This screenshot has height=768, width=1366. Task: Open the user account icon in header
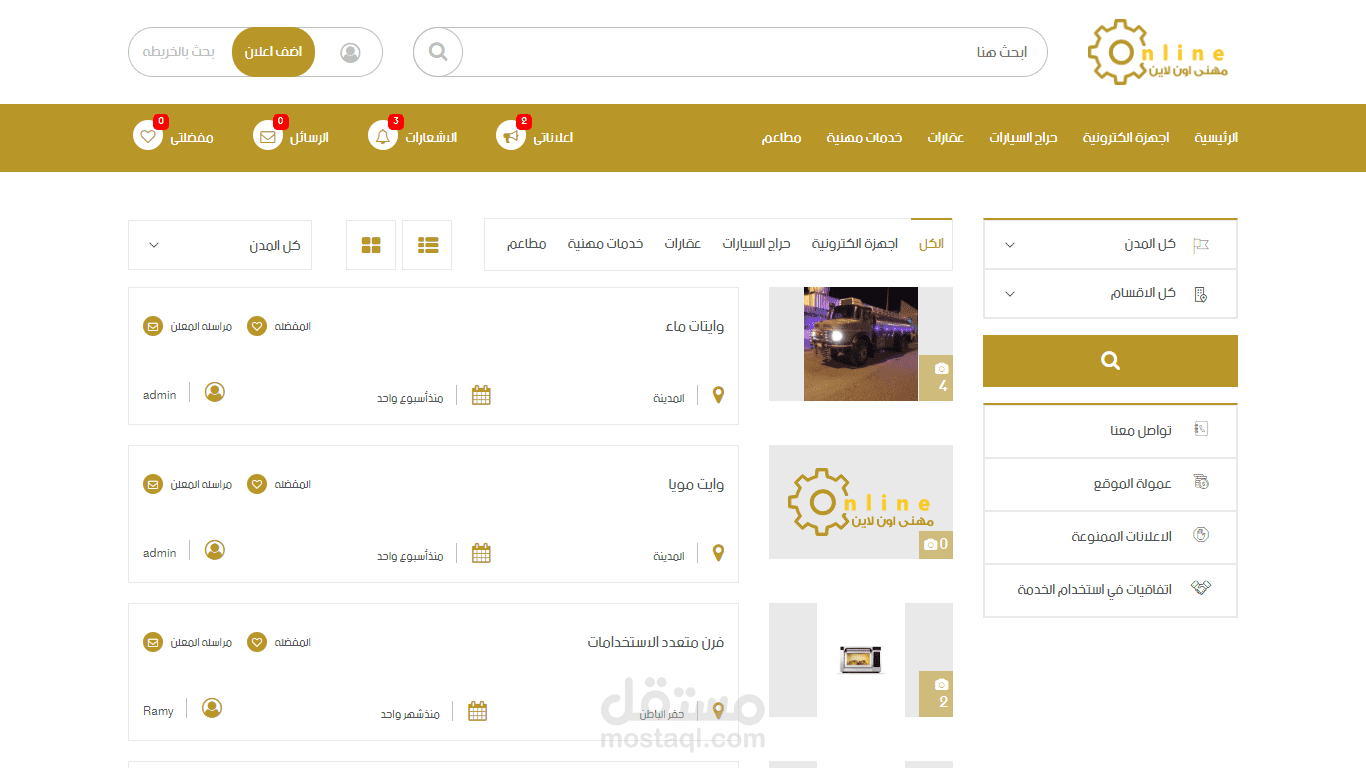350,52
